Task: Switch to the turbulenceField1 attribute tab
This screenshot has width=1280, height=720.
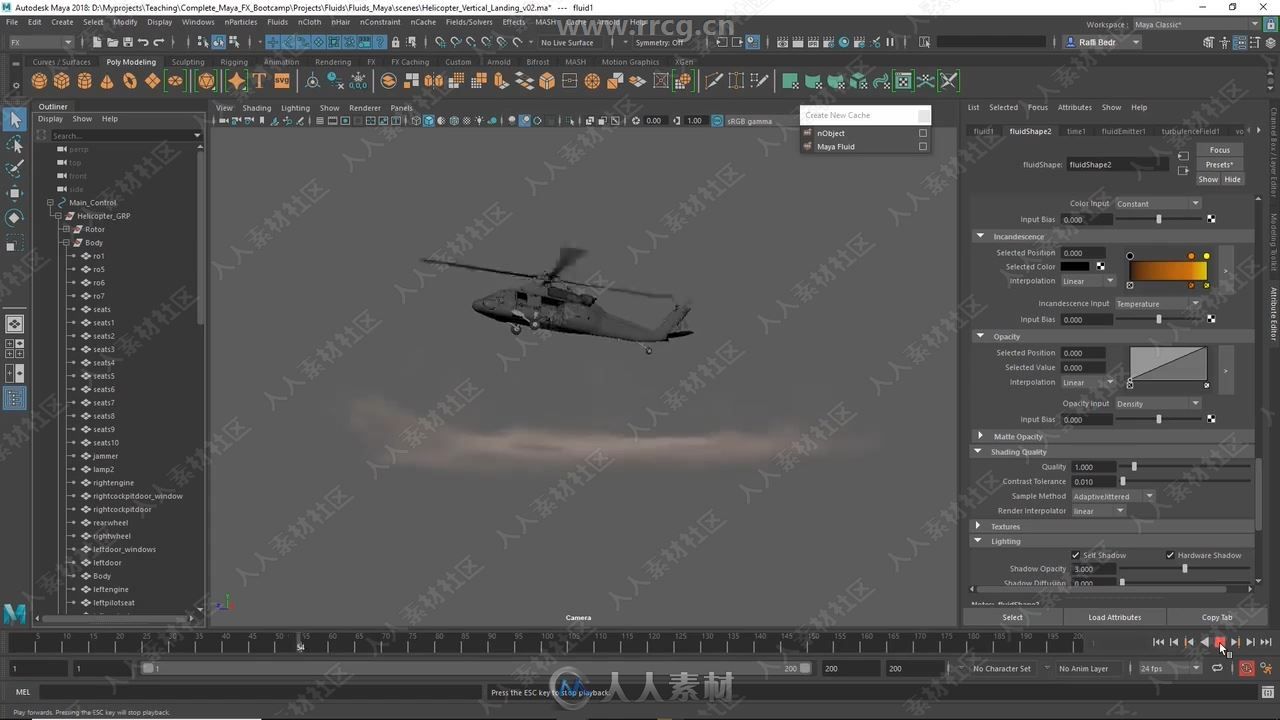Action: pos(1189,131)
